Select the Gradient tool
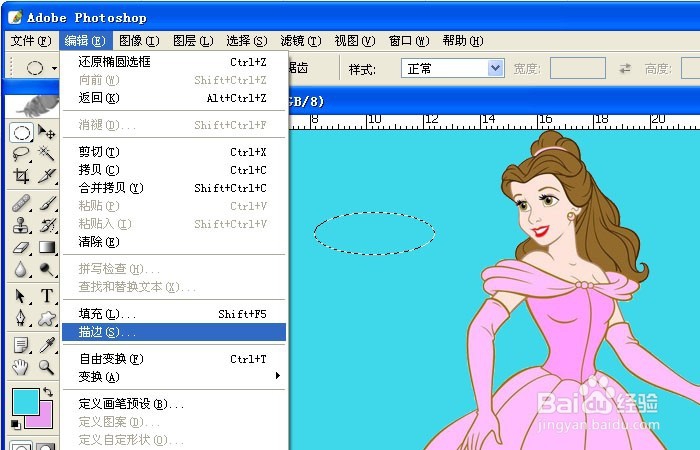 tap(46, 247)
